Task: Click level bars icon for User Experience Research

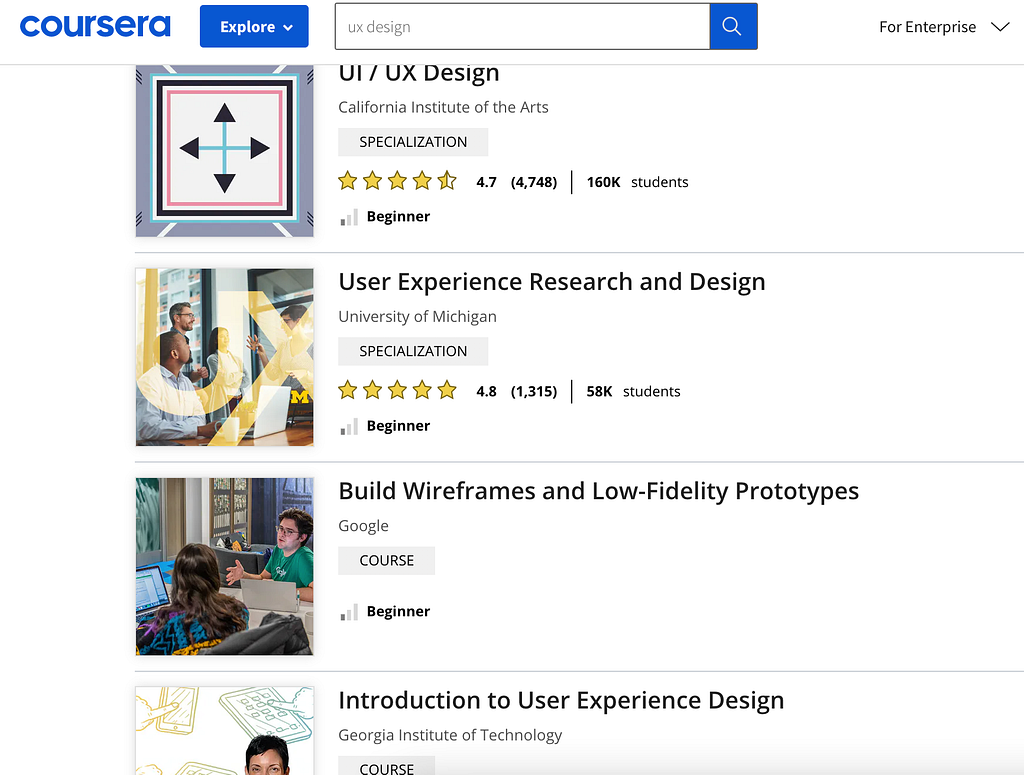Action: pyautogui.click(x=349, y=426)
